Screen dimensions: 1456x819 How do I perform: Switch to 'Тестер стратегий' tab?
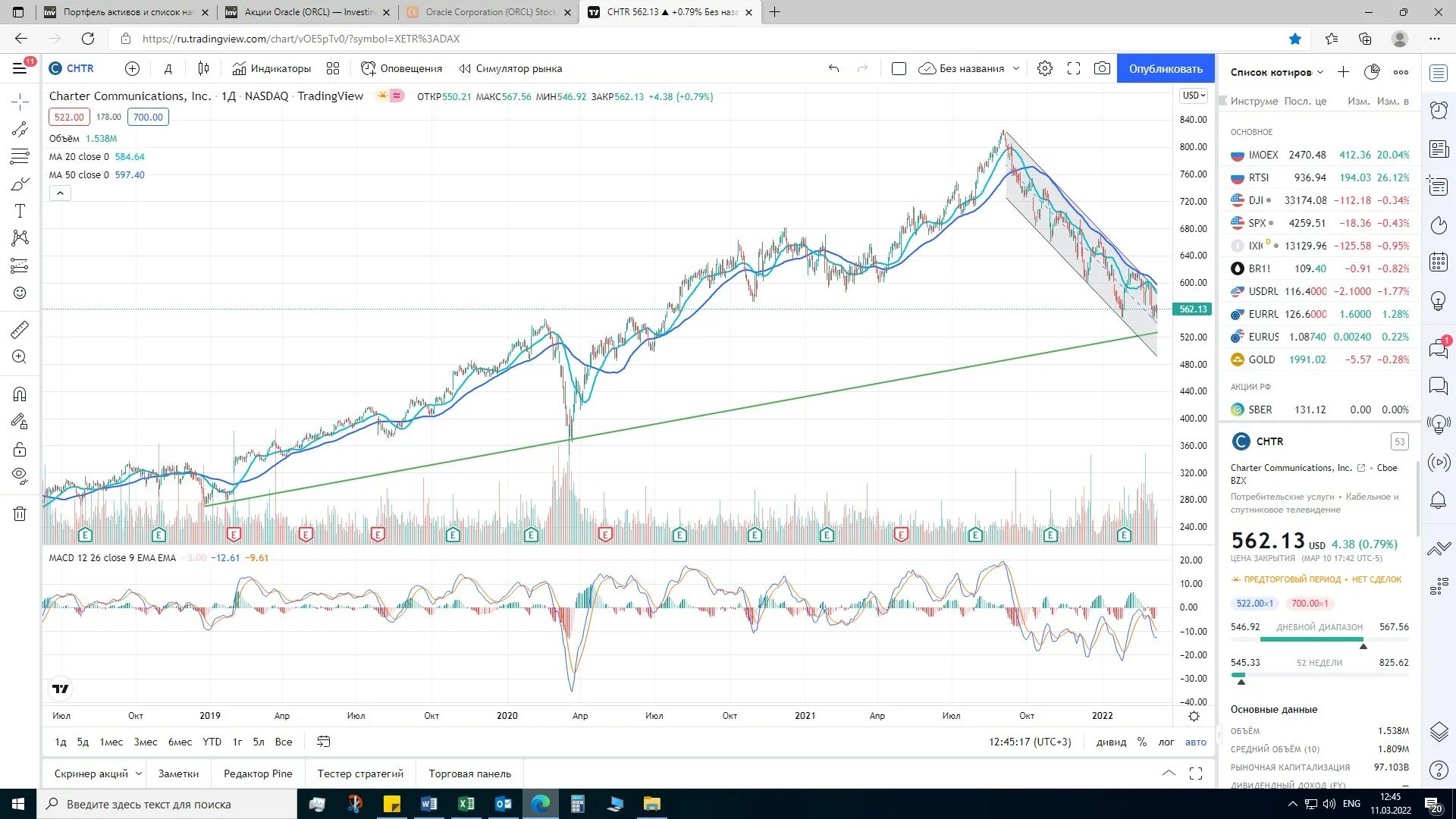point(360,773)
